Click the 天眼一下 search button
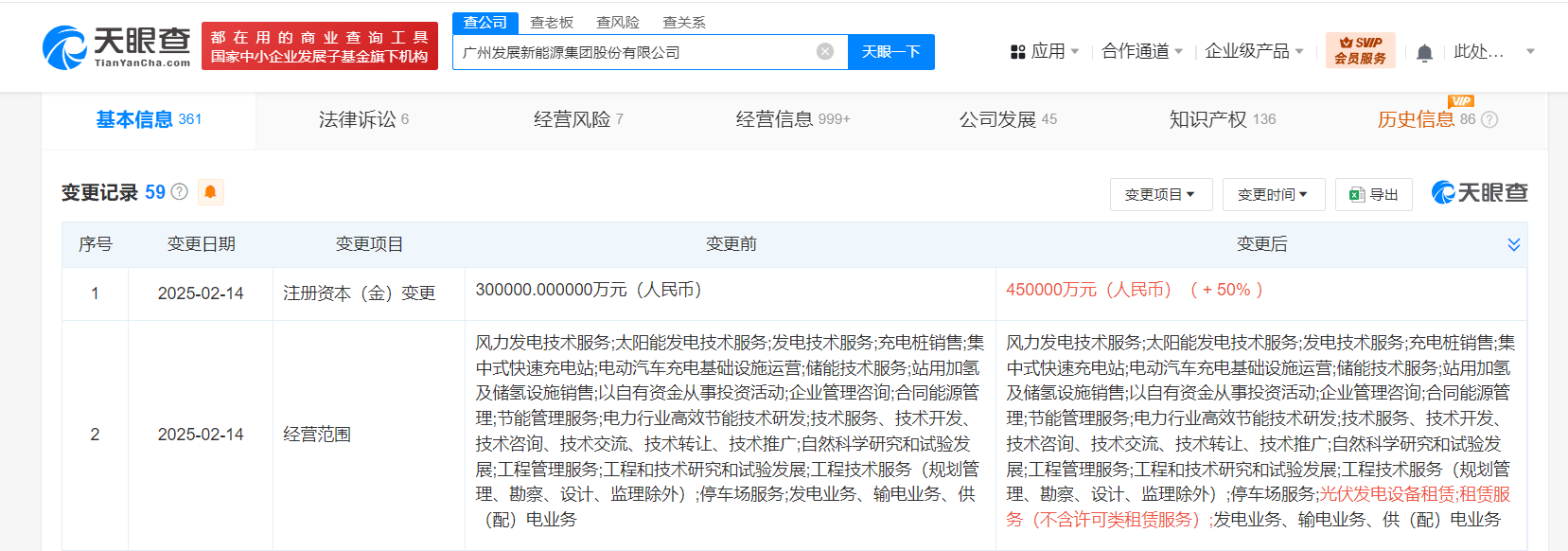 [x=891, y=52]
